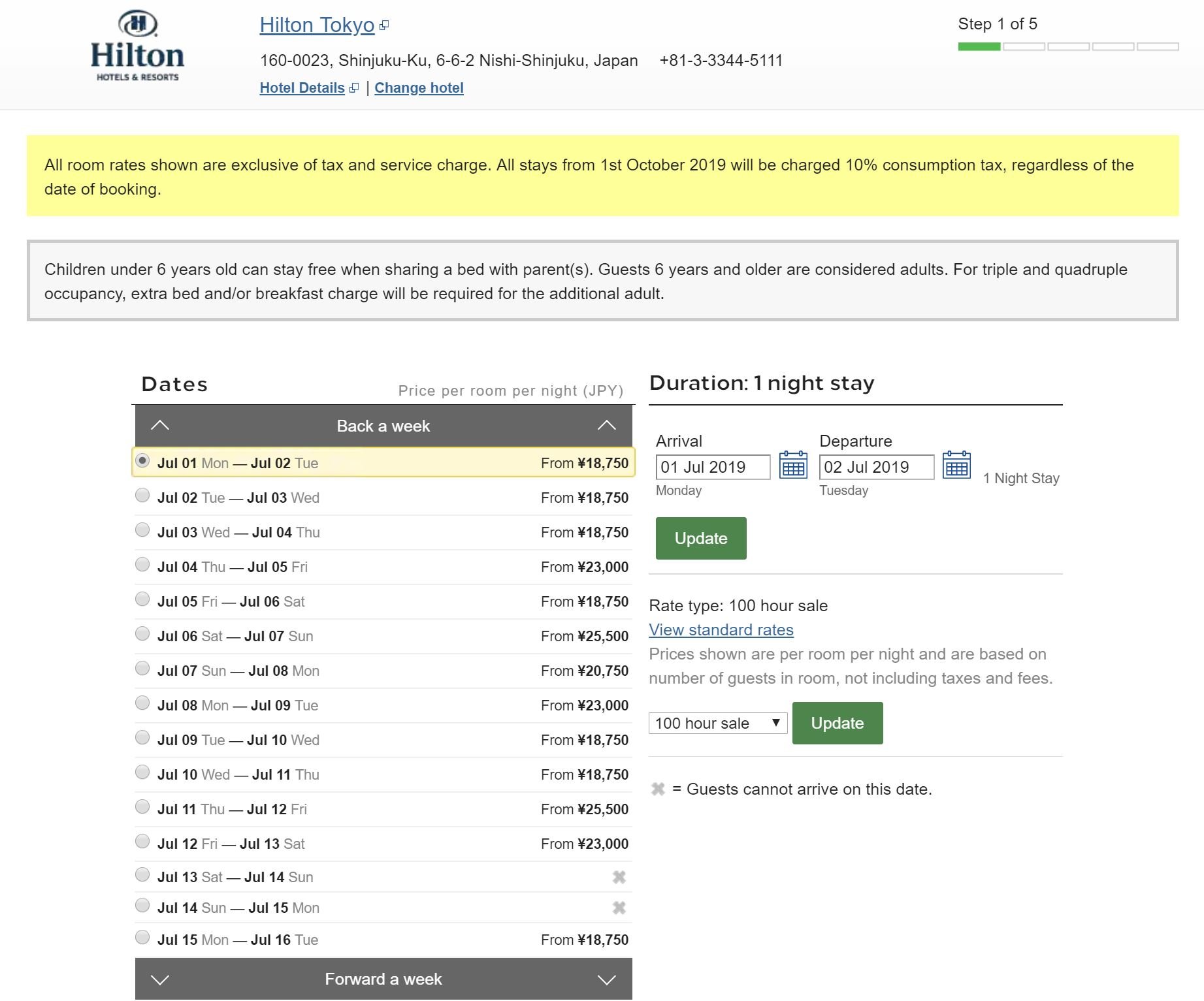Select the Jul 11 Thu — Jul 12 Fri radio button

[142, 806]
